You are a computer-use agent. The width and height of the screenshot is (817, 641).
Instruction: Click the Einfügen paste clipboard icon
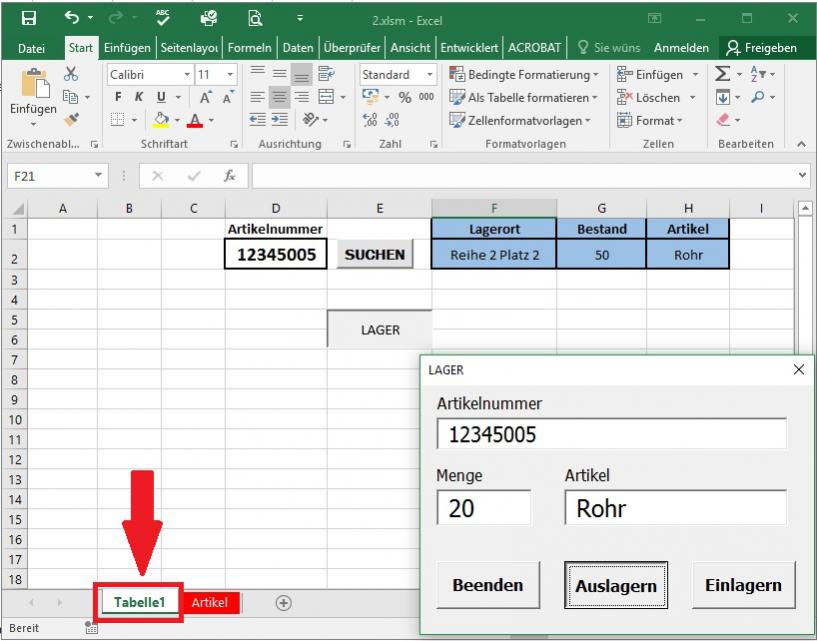35,84
